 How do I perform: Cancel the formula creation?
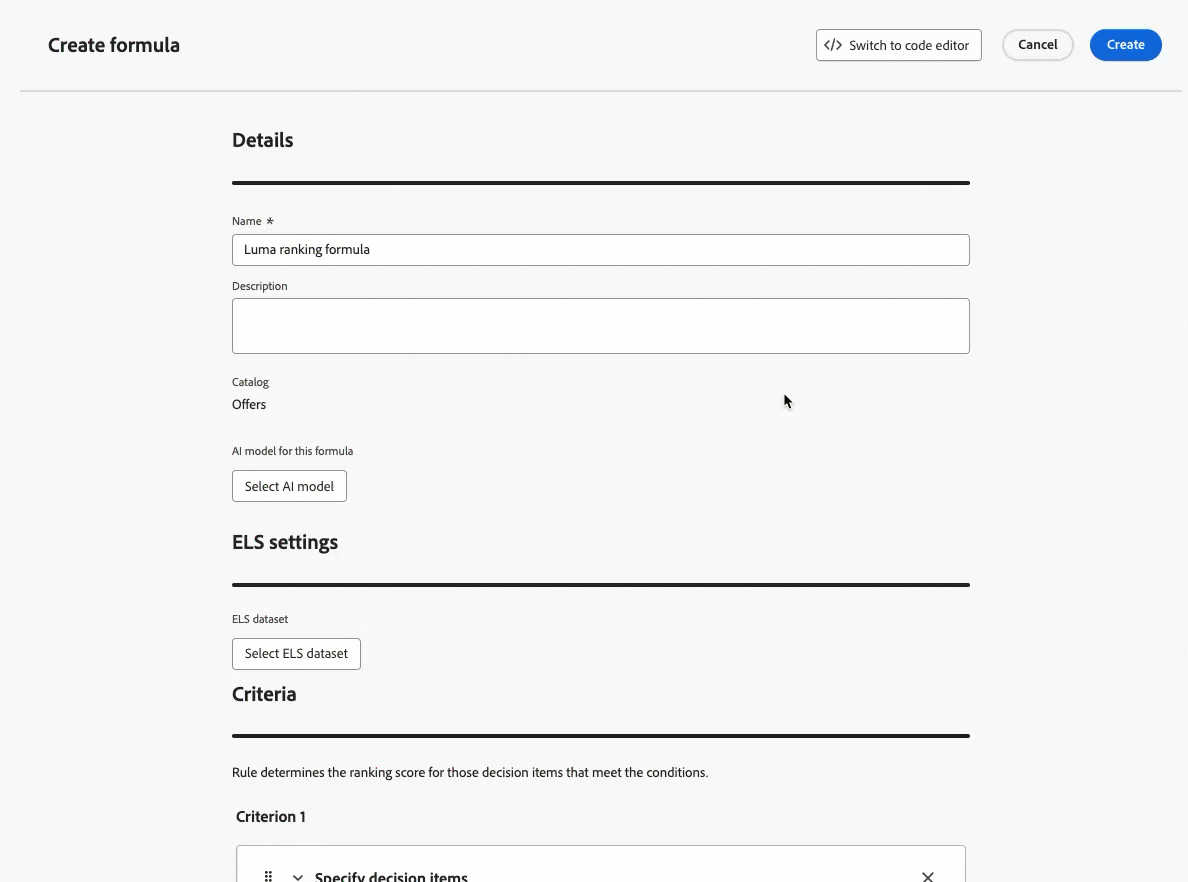point(1037,45)
